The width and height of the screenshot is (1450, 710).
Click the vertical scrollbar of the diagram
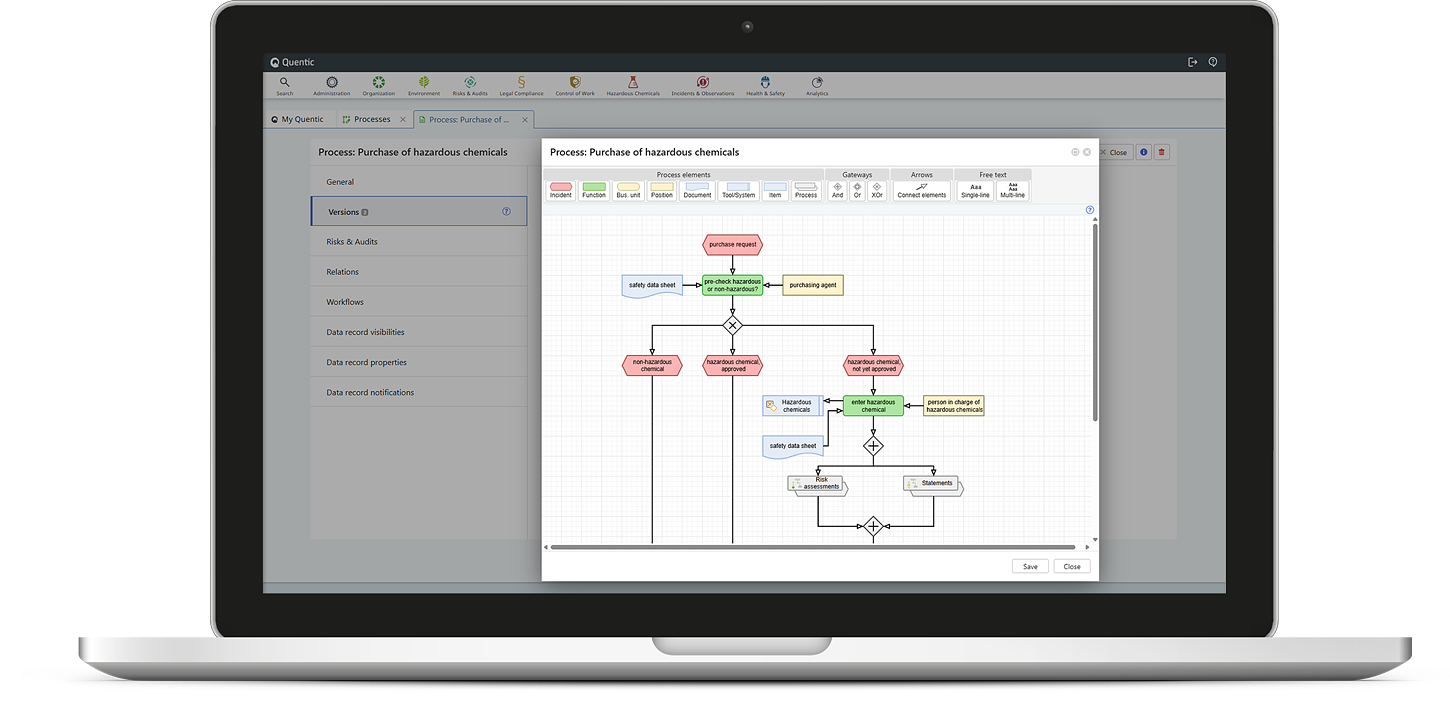tap(1095, 320)
